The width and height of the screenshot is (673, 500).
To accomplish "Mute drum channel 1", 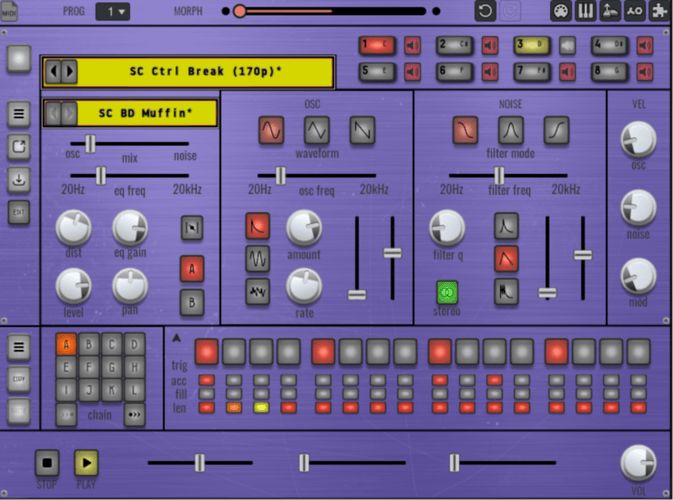I will [x=412, y=45].
